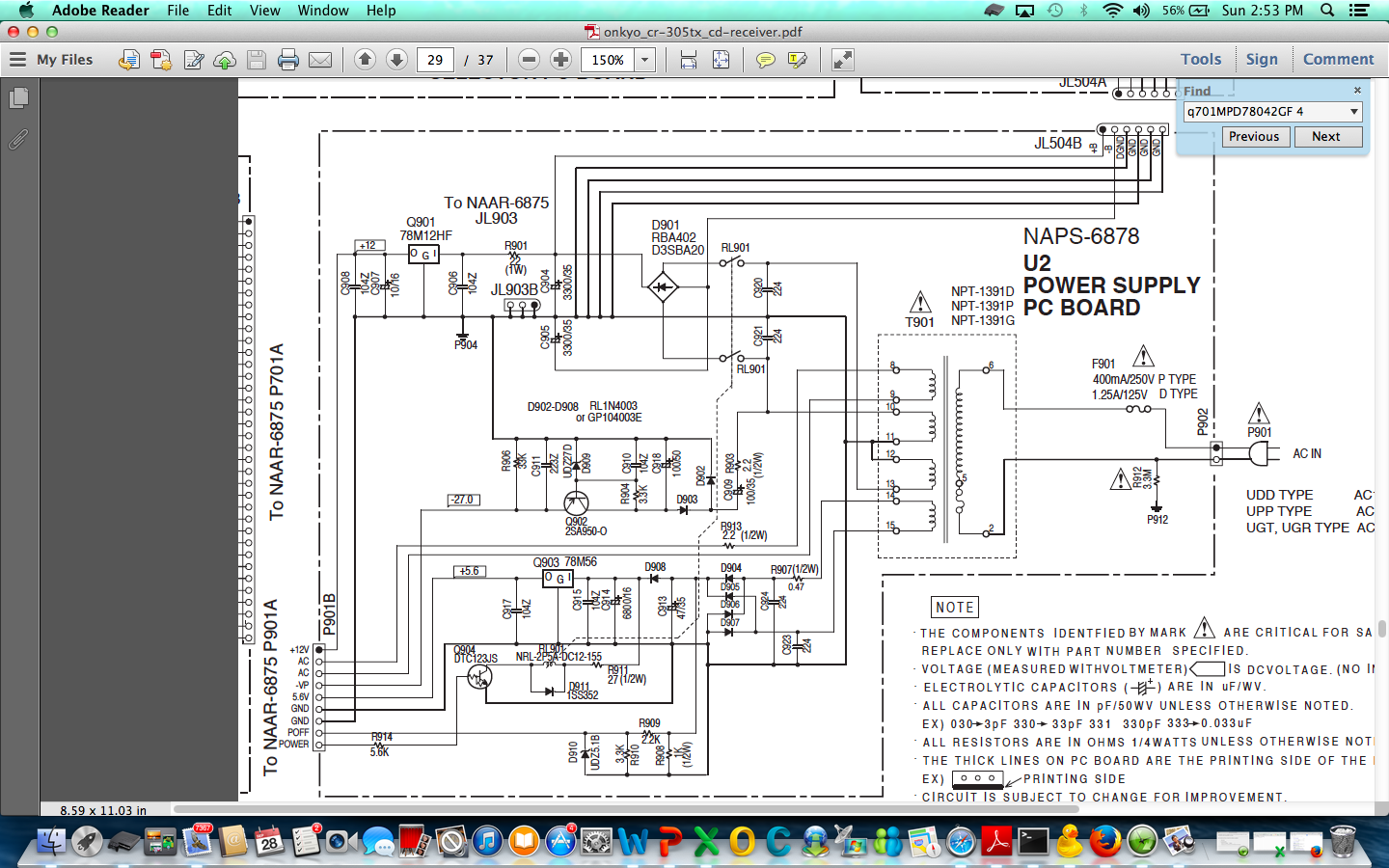Click the battery status in menu bar
Screen dimensions: 1389x868
(x=1186, y=11)
